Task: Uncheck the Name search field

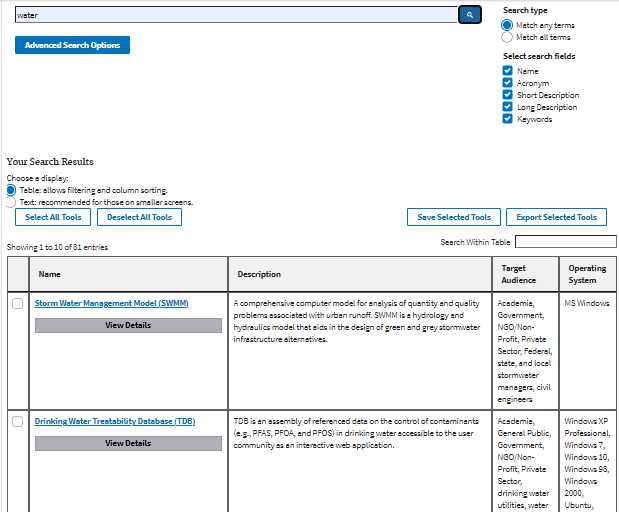Action: click(507, 71)
